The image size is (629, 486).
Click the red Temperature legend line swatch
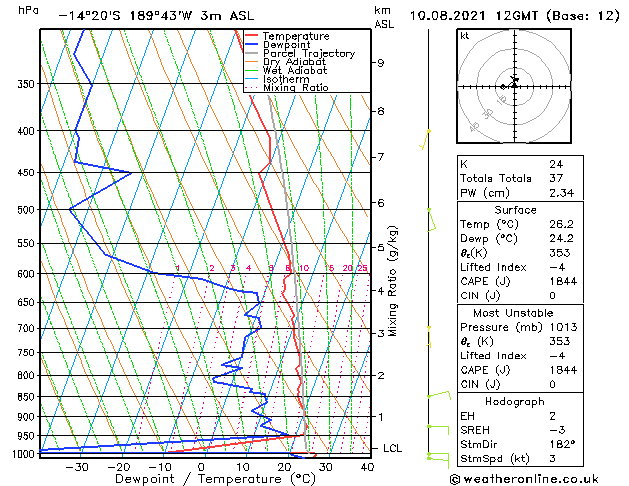[252, 36]
